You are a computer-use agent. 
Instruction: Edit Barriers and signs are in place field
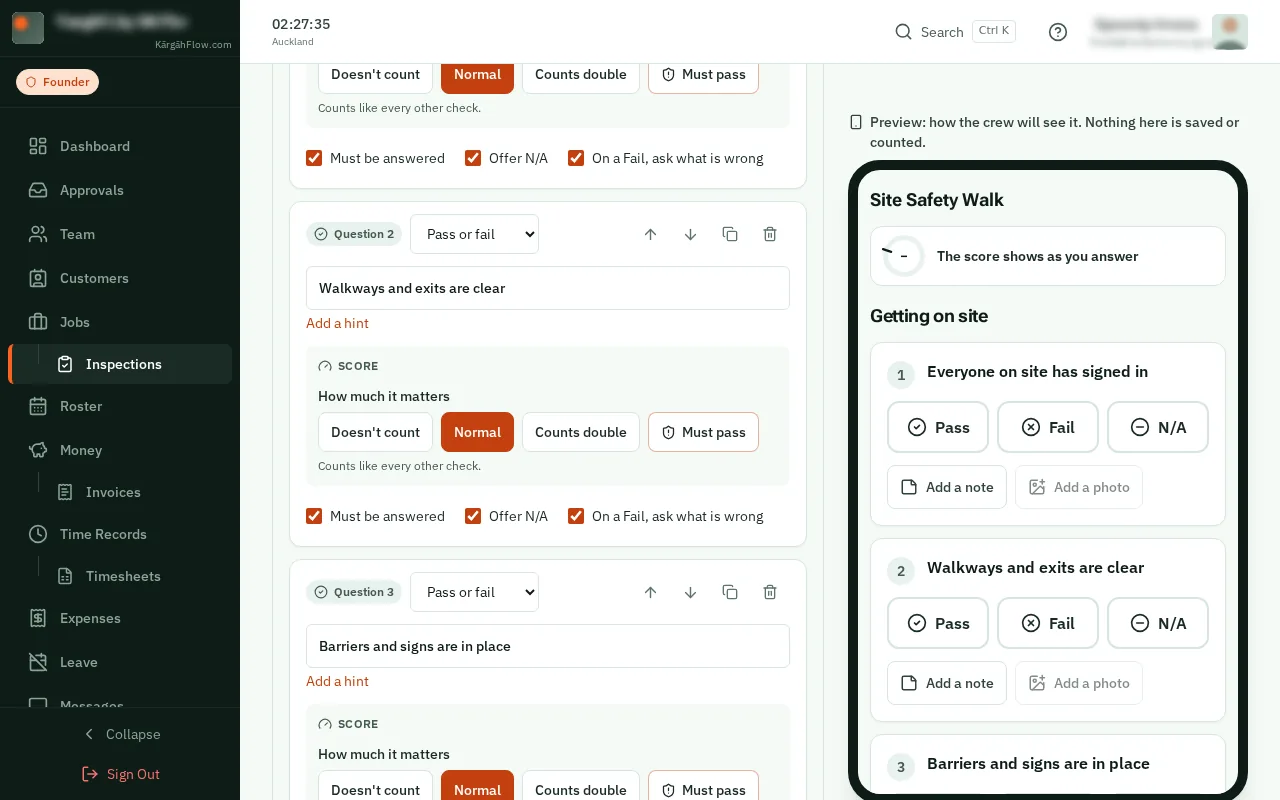[548, 646]
